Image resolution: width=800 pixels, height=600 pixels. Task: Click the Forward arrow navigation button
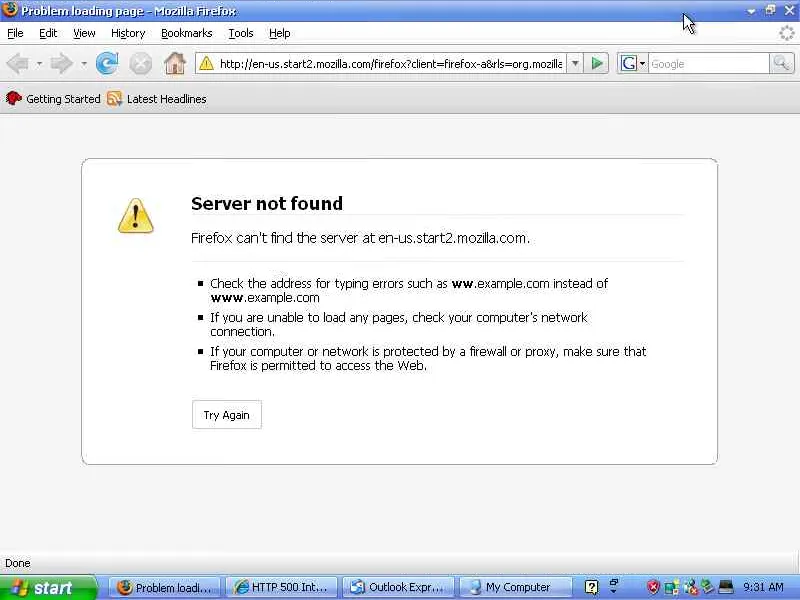(x=62, y=64)
